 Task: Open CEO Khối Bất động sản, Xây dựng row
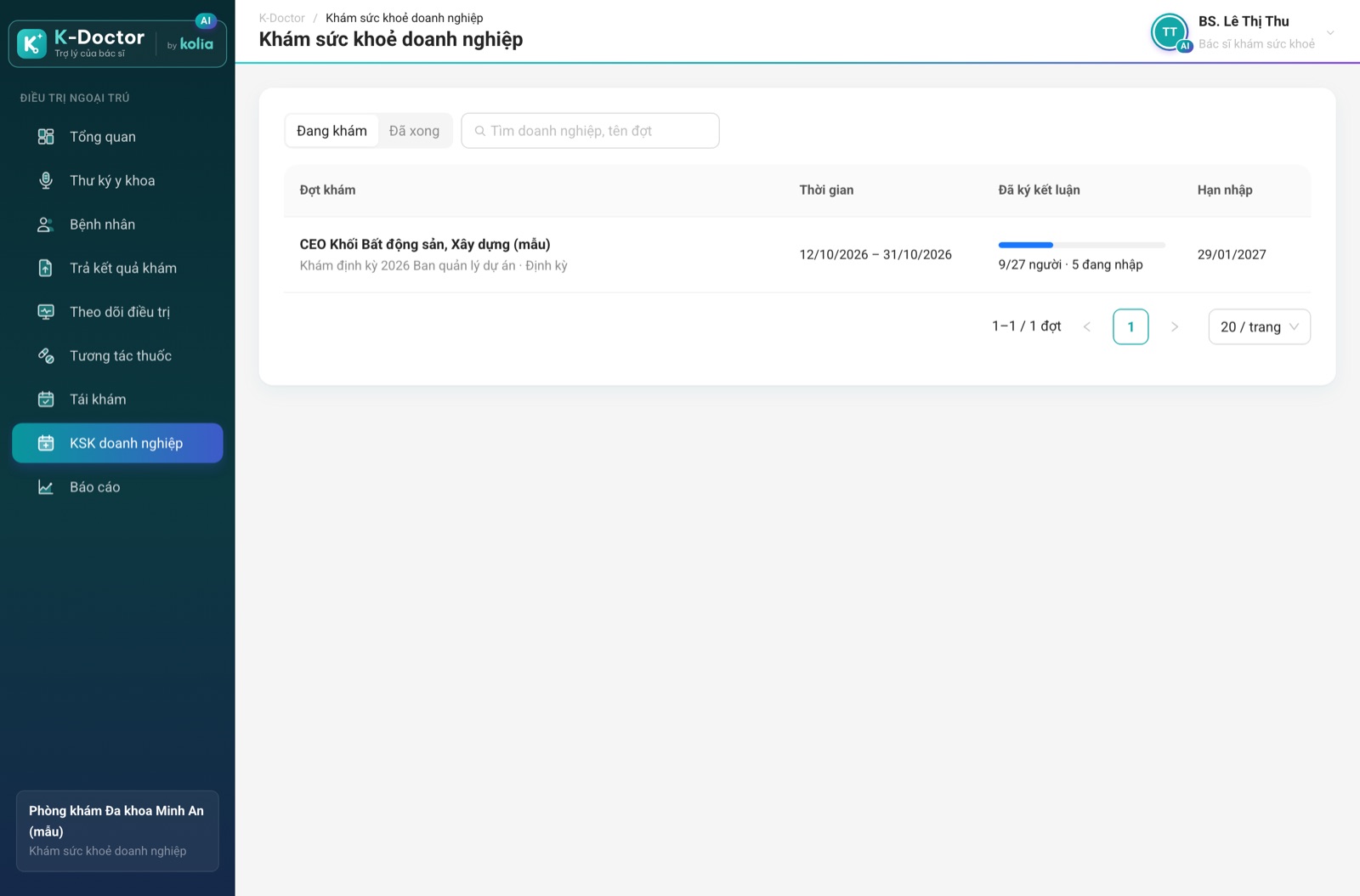pyautogui.click(x=797, y=254)
